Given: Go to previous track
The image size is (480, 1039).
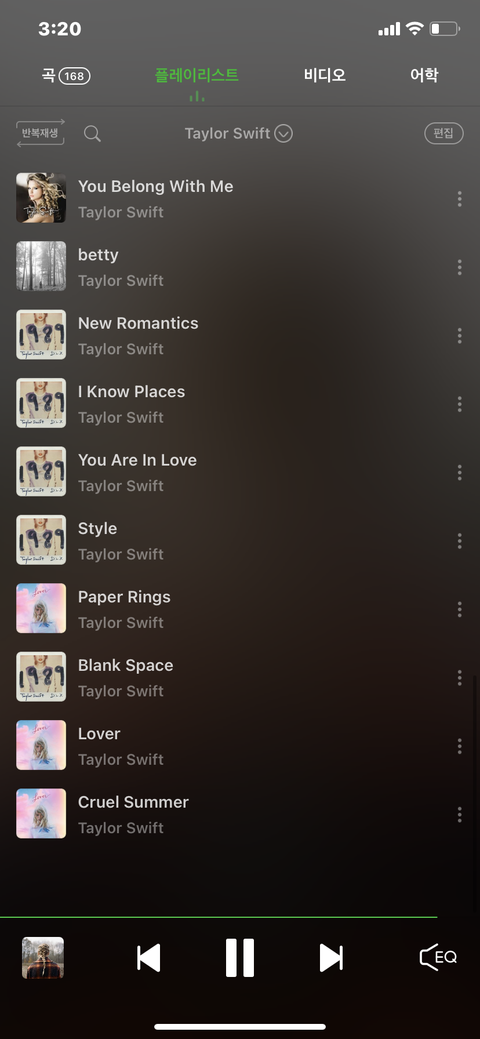Looking at the screenshot, I should 149,957.
